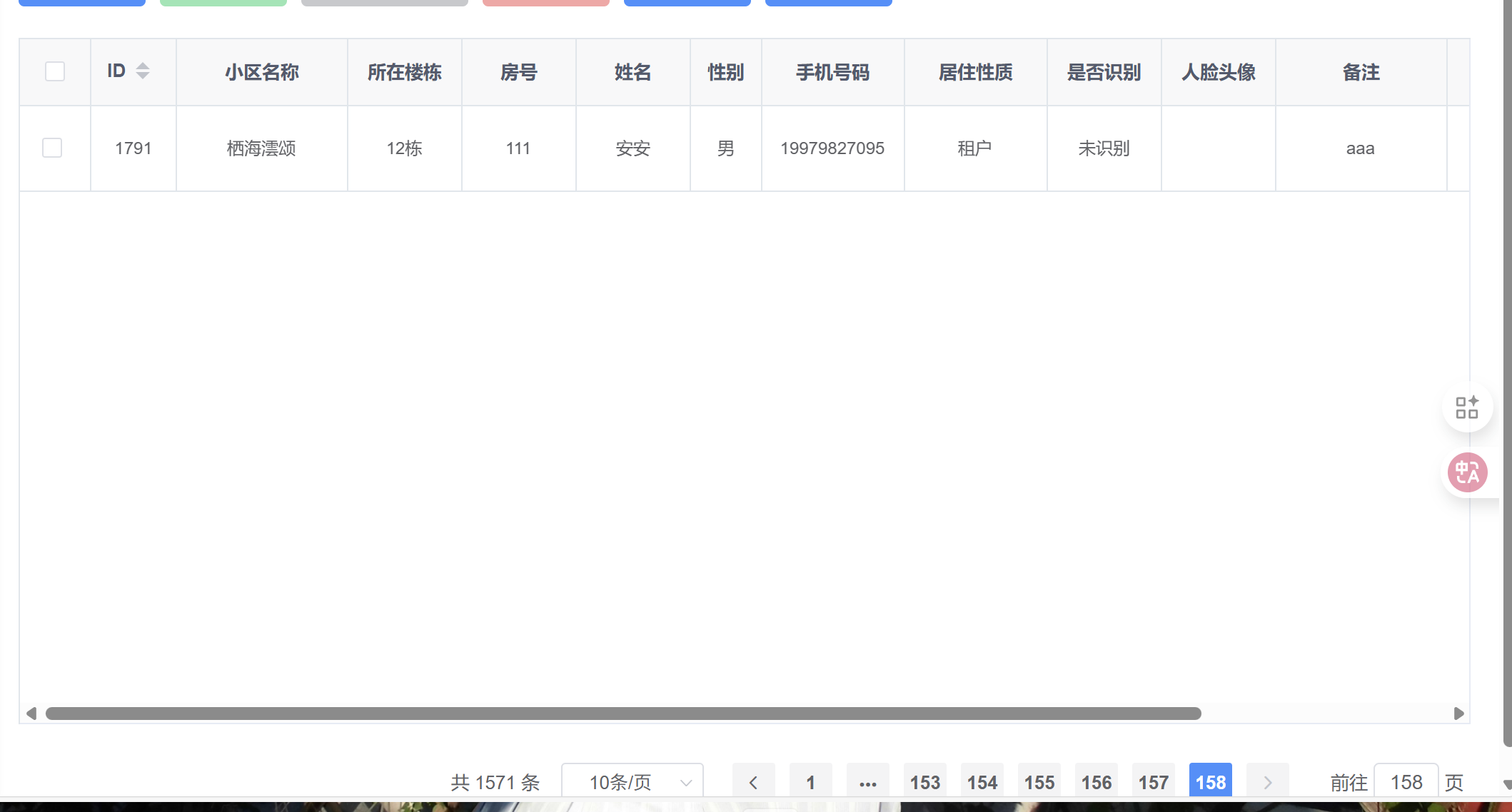This screenshot has height=812, width=1512.
Task: Check the row checkbox for ID 1791
Action: (52, 148)
